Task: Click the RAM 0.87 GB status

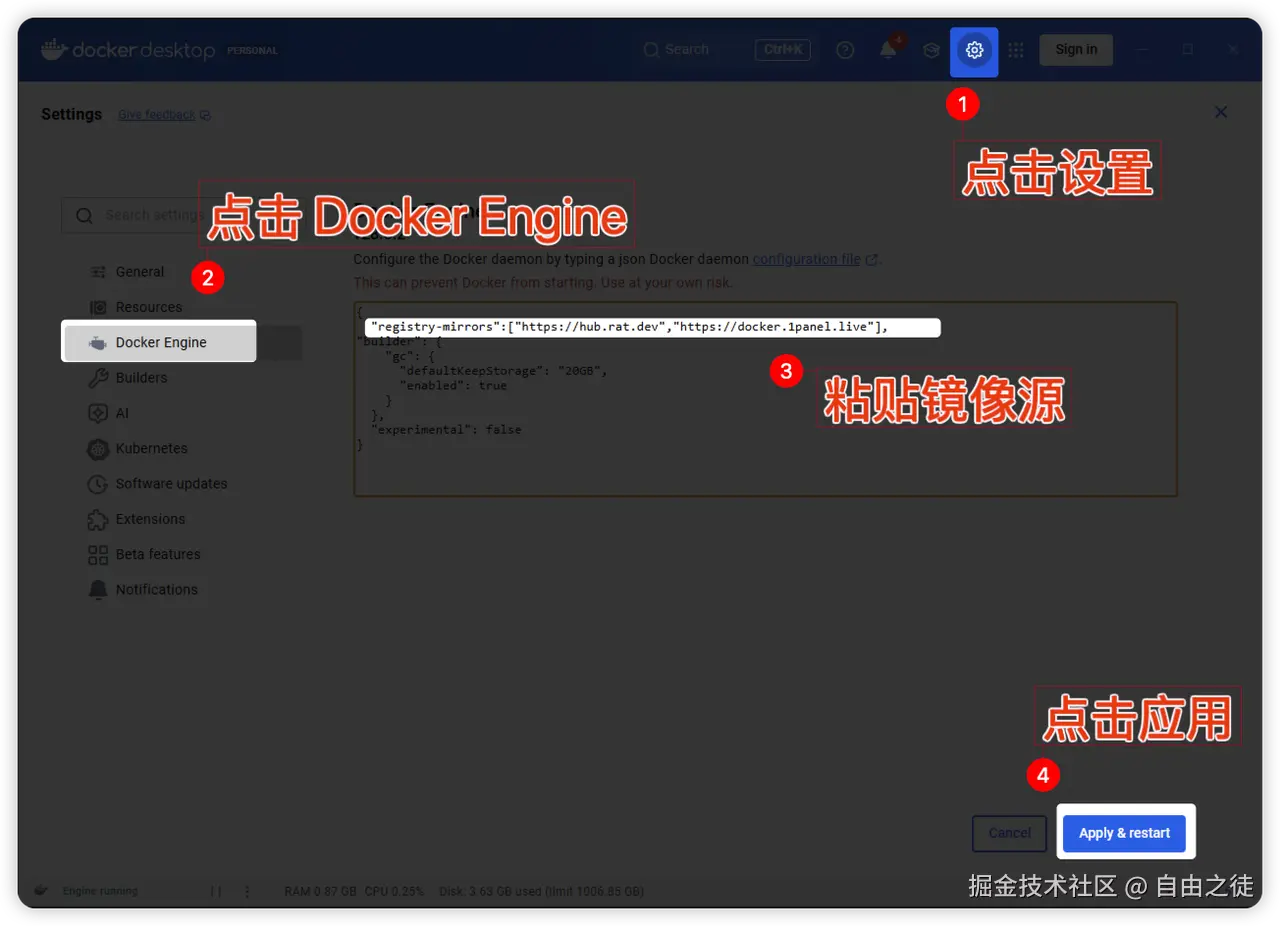Action: point(320,891)
